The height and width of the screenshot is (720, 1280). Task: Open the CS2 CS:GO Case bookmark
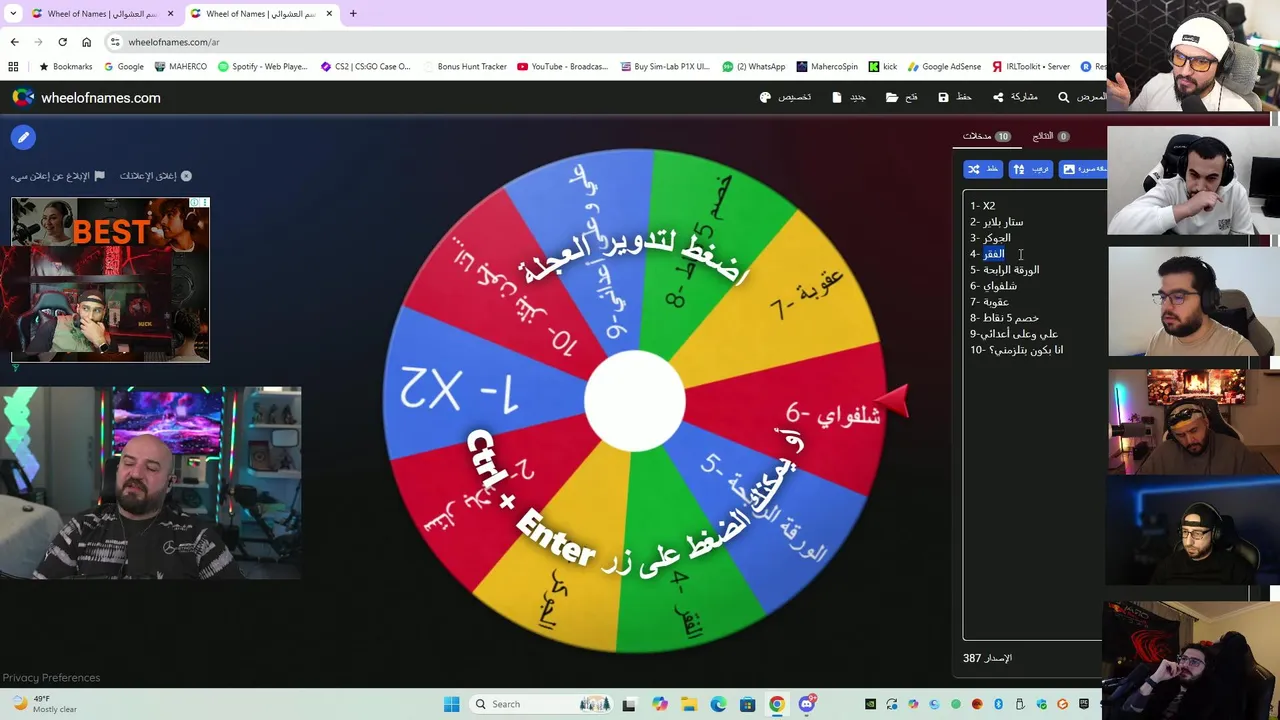point(365,67)
